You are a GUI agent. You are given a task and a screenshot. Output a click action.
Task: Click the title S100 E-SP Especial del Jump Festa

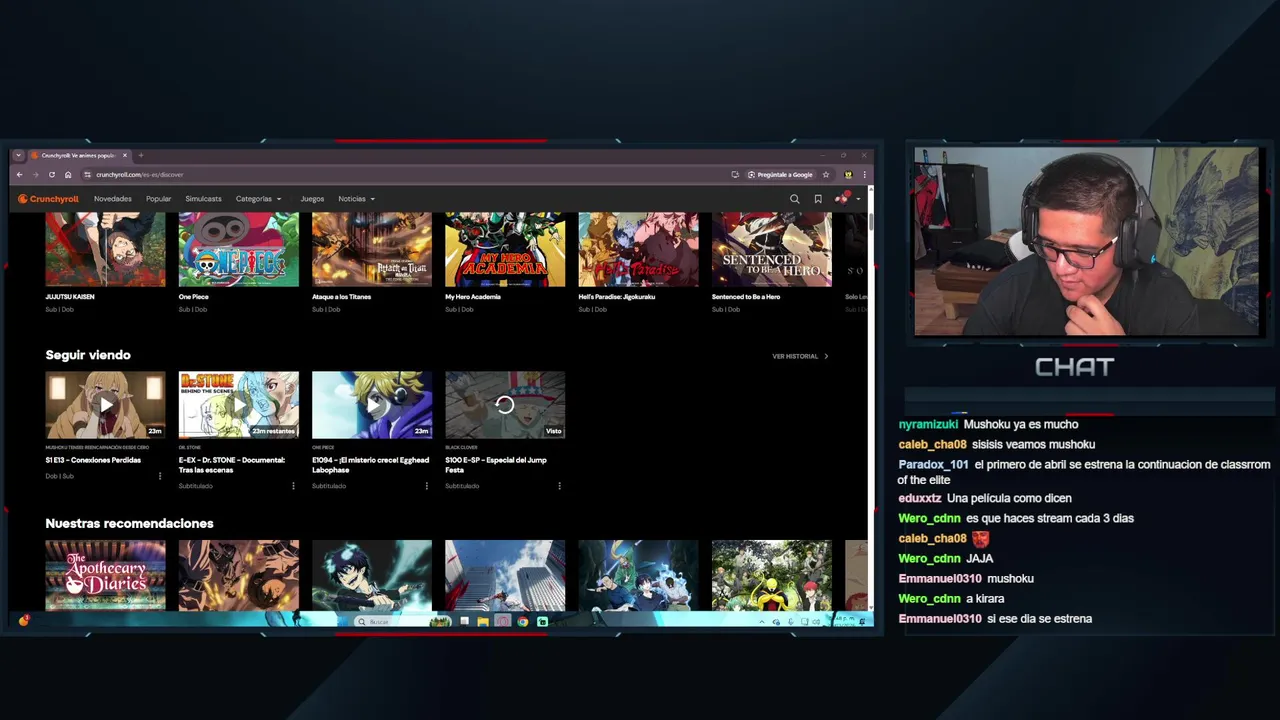coord(496,465)
